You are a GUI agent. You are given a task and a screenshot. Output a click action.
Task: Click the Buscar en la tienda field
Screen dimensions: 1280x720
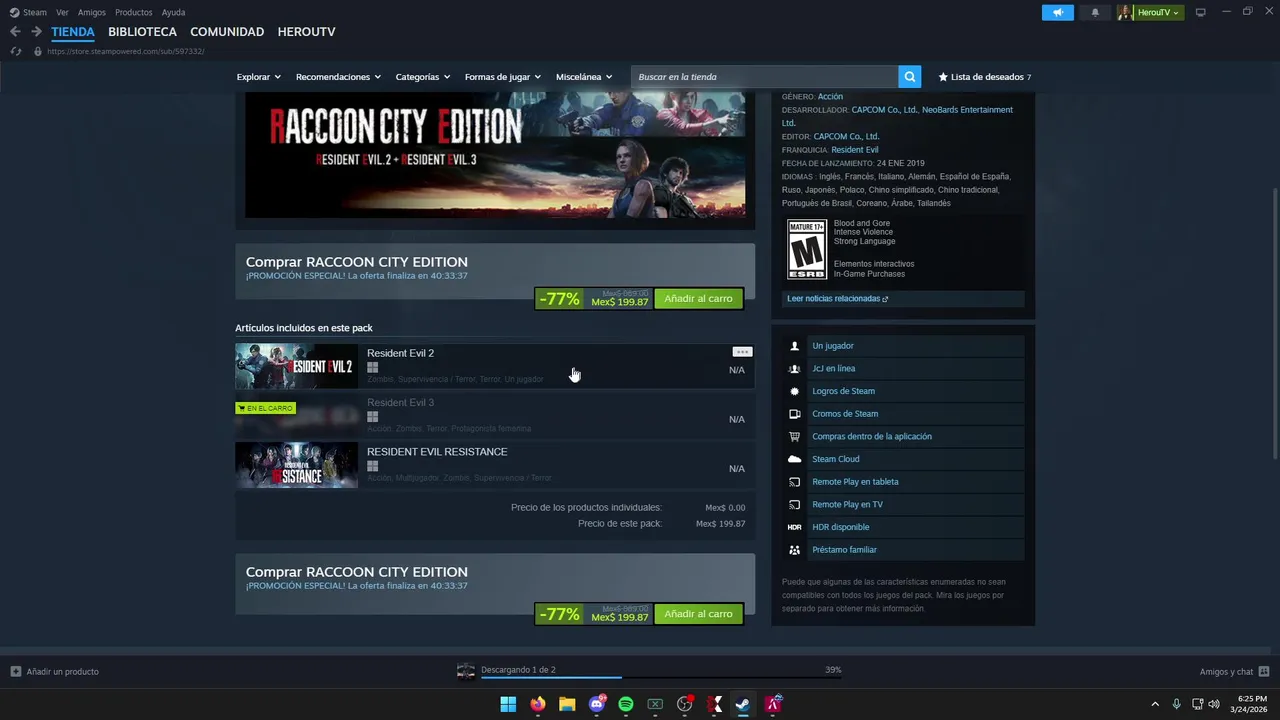click(x=765, y=77)
